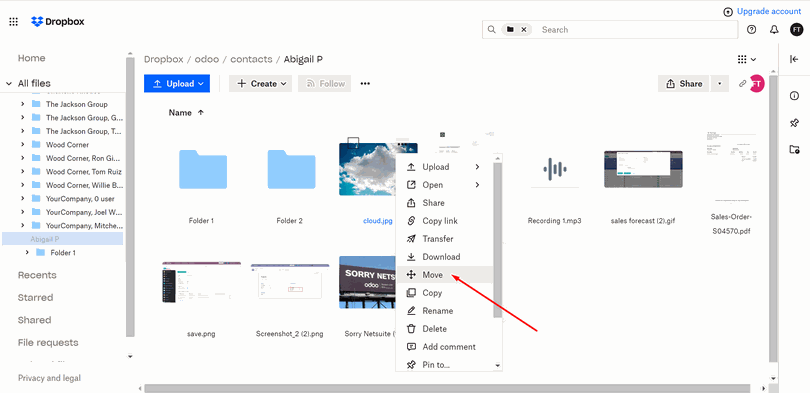
Task: Open the more options ellipsis menu
Action: click(x=365, y=84)
